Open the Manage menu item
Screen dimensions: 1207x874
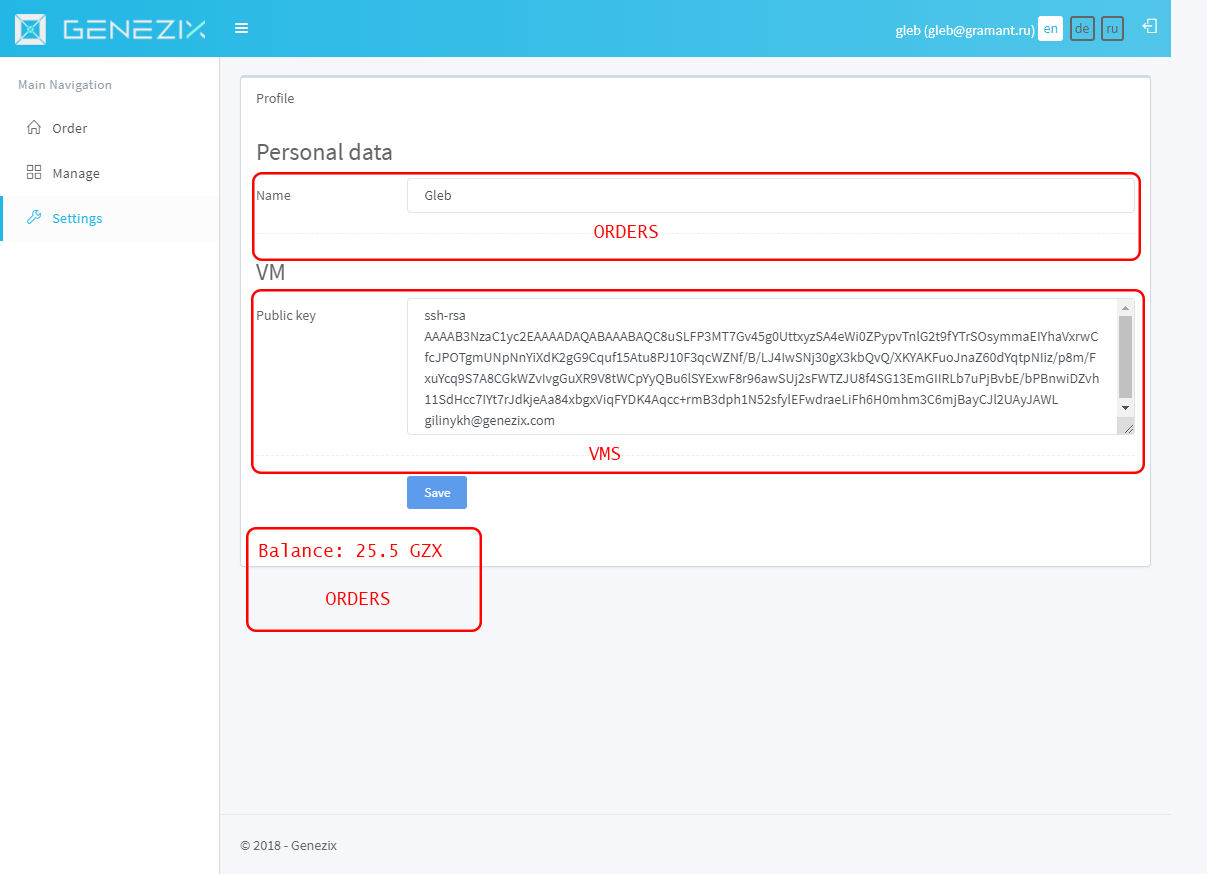pyautogui.click(x=76, y=173)
